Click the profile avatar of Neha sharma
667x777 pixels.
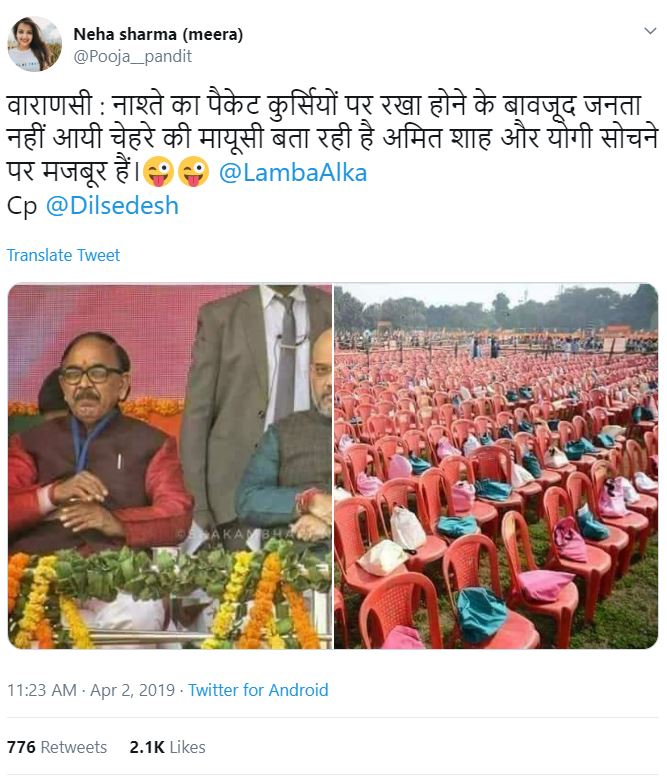[x=35, y=44]
